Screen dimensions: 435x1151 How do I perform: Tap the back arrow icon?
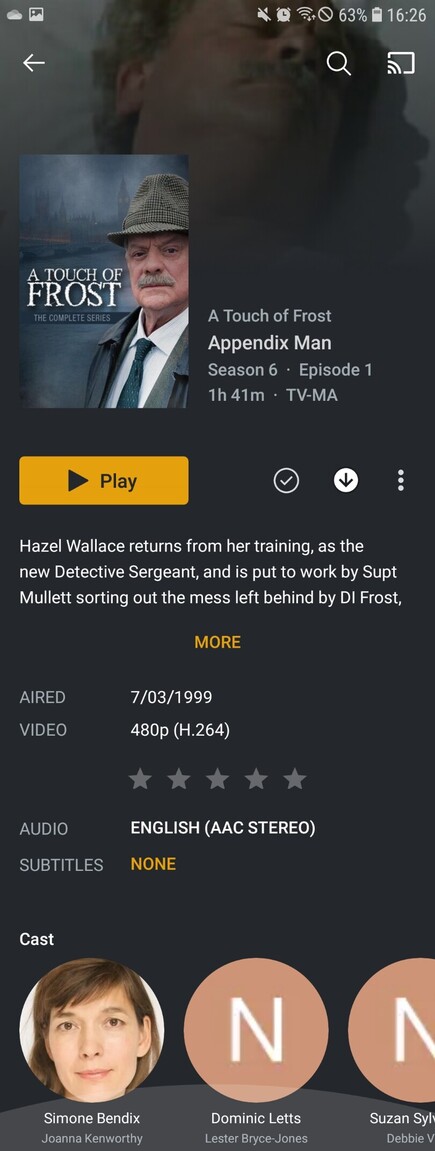(x=34, y=64)
